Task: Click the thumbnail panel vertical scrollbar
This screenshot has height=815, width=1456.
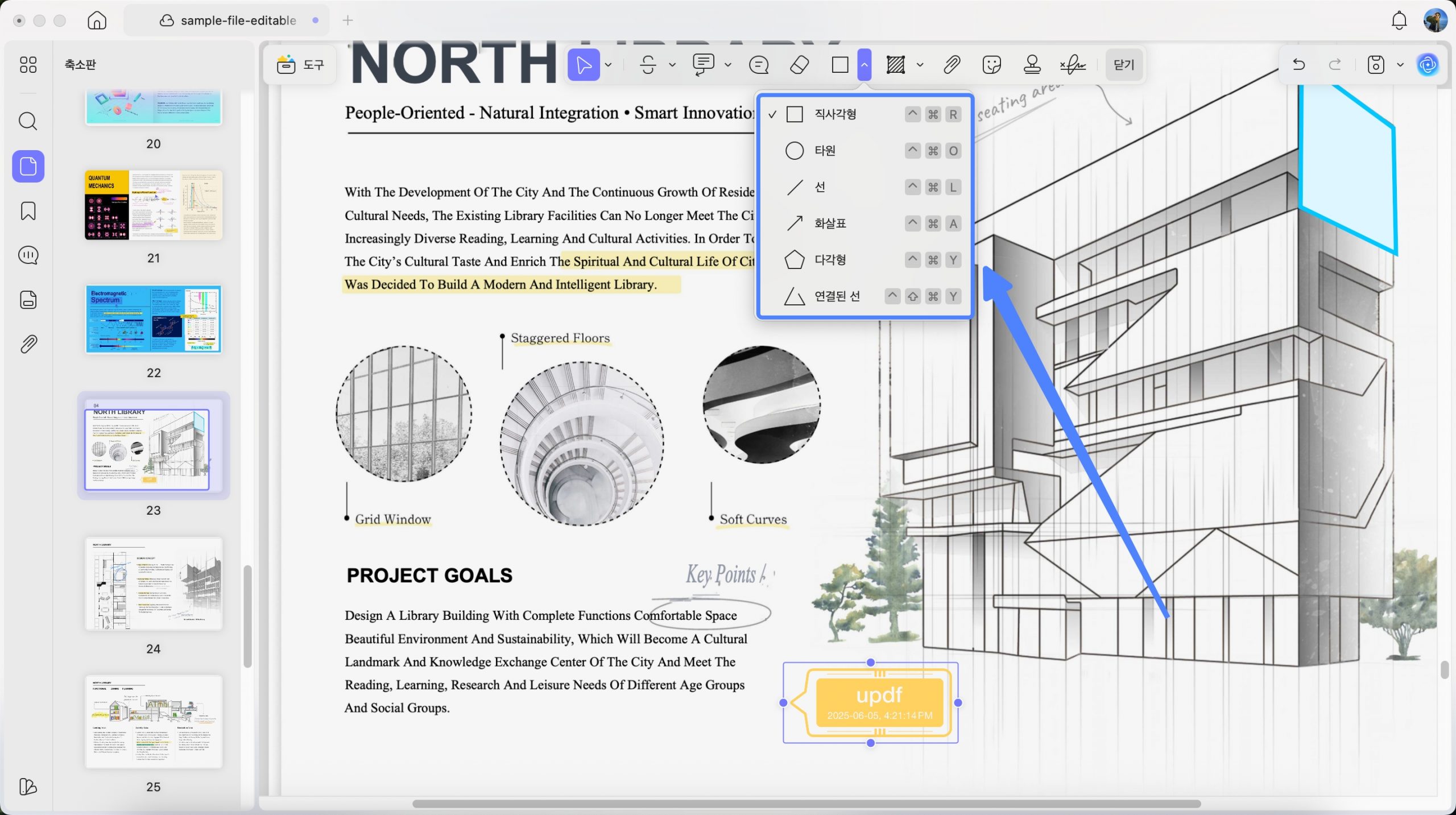Action: pyautogui.click(x=247, y=616)
